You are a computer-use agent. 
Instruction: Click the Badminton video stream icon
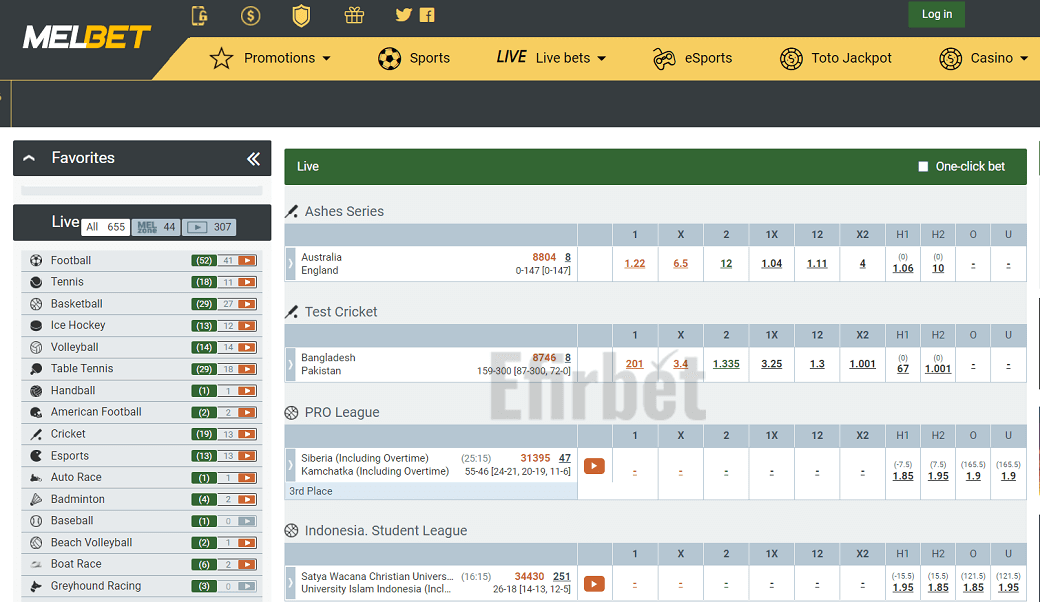(x=247, y=499)
